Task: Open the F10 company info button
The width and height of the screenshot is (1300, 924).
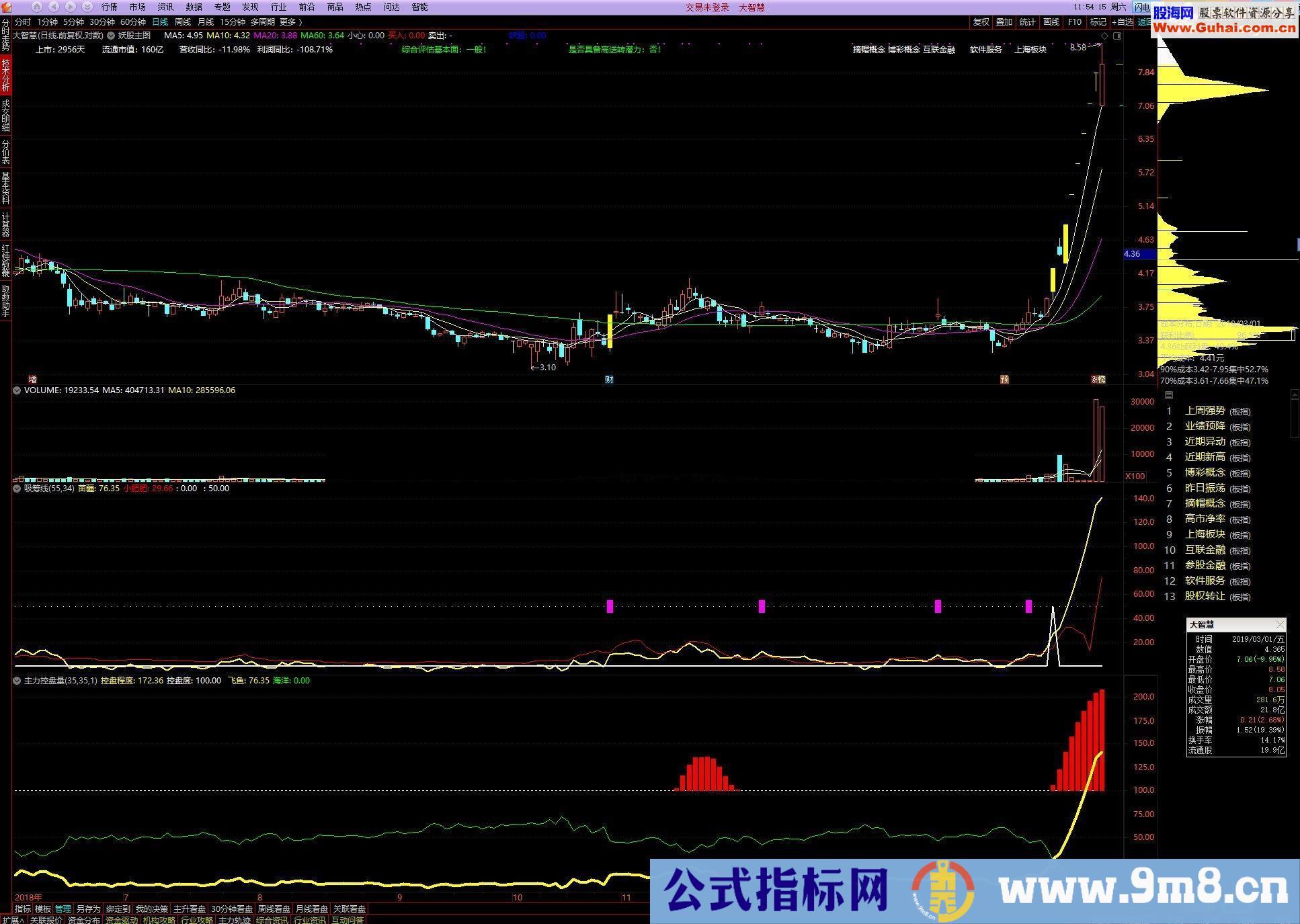Action: point(1075,22)
